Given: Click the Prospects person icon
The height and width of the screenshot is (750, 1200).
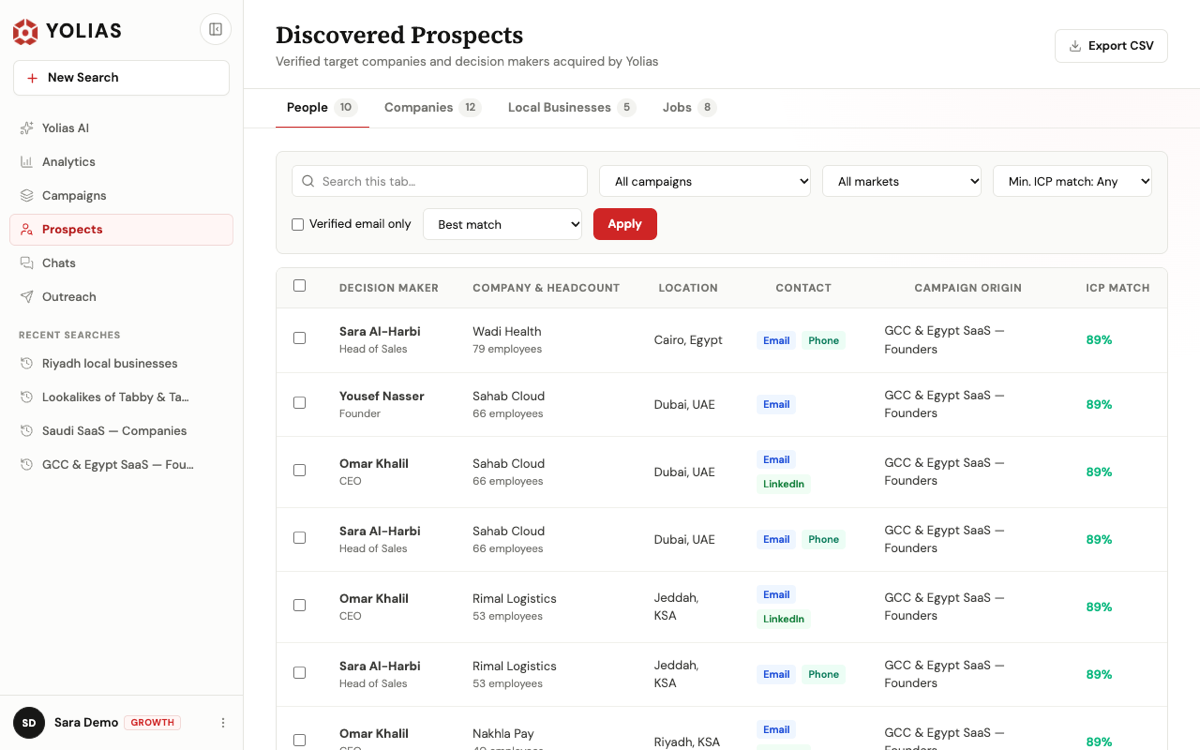Looking at the screenshot, I should (x=27, y=230).
